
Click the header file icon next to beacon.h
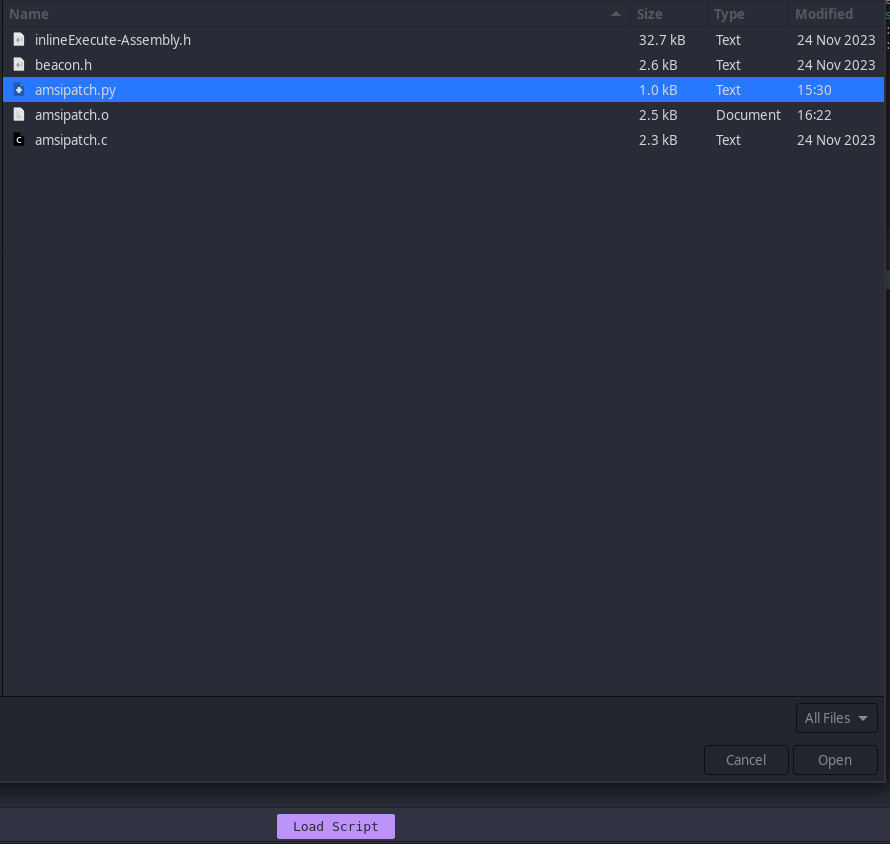(18, 64)
